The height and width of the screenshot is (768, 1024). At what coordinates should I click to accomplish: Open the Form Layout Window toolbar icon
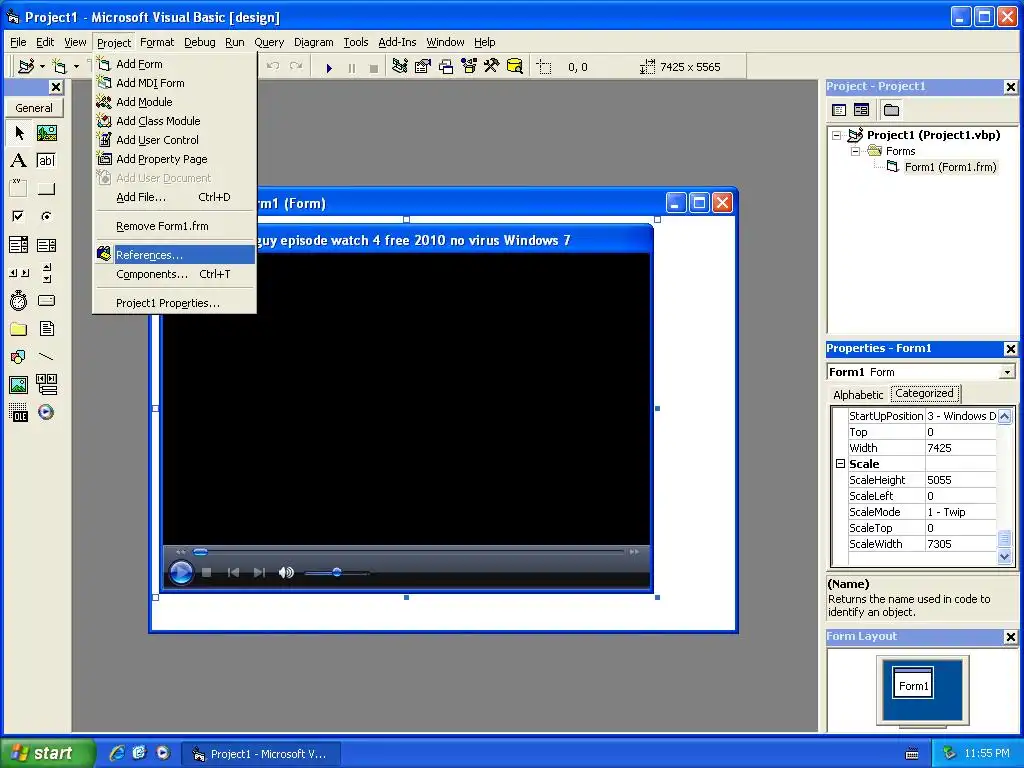pos(446,67)
